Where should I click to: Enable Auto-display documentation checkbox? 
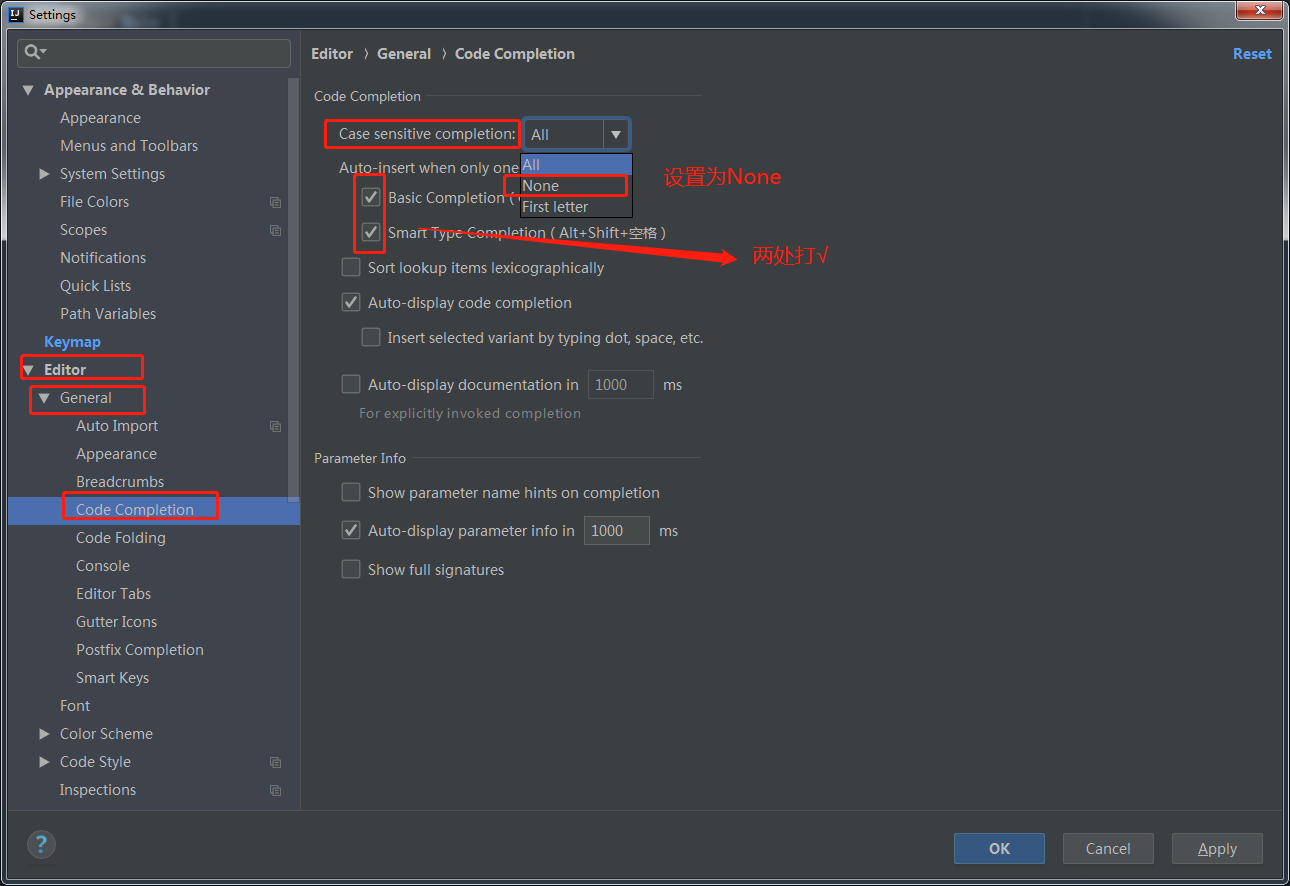coord(351,384)
